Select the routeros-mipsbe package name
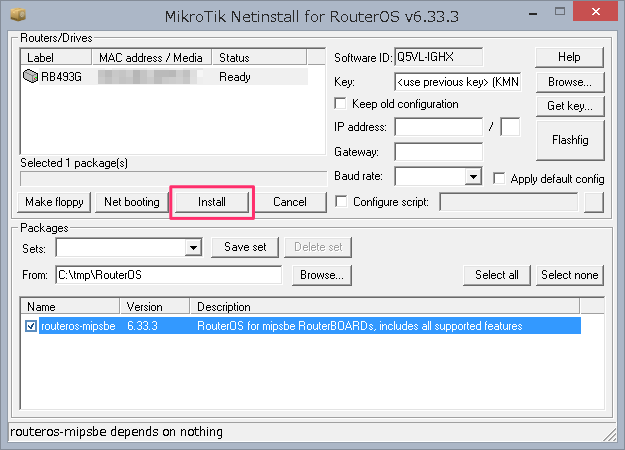The height and width of the screenshot is (450, 625). 78,326
